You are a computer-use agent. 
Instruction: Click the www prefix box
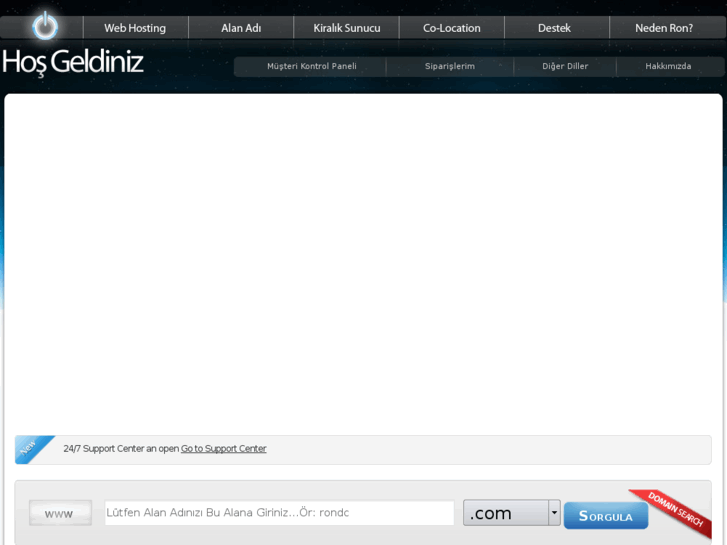click(60, 513)
